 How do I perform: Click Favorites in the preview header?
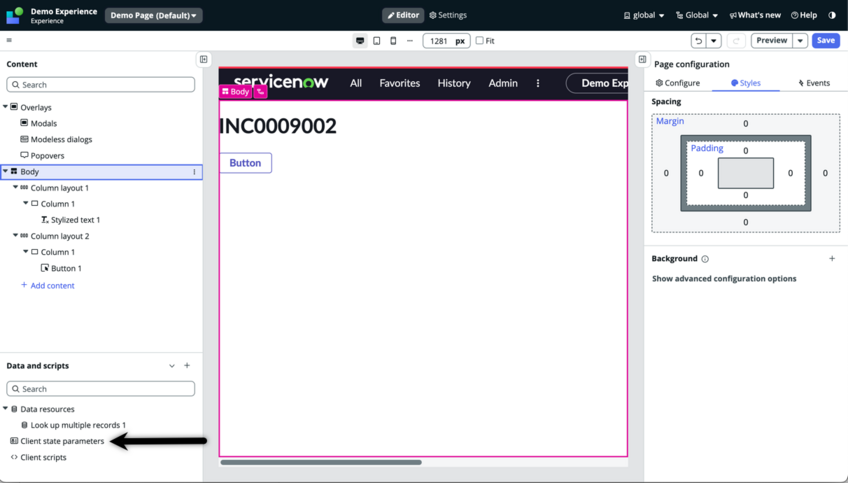pos(400,83)
